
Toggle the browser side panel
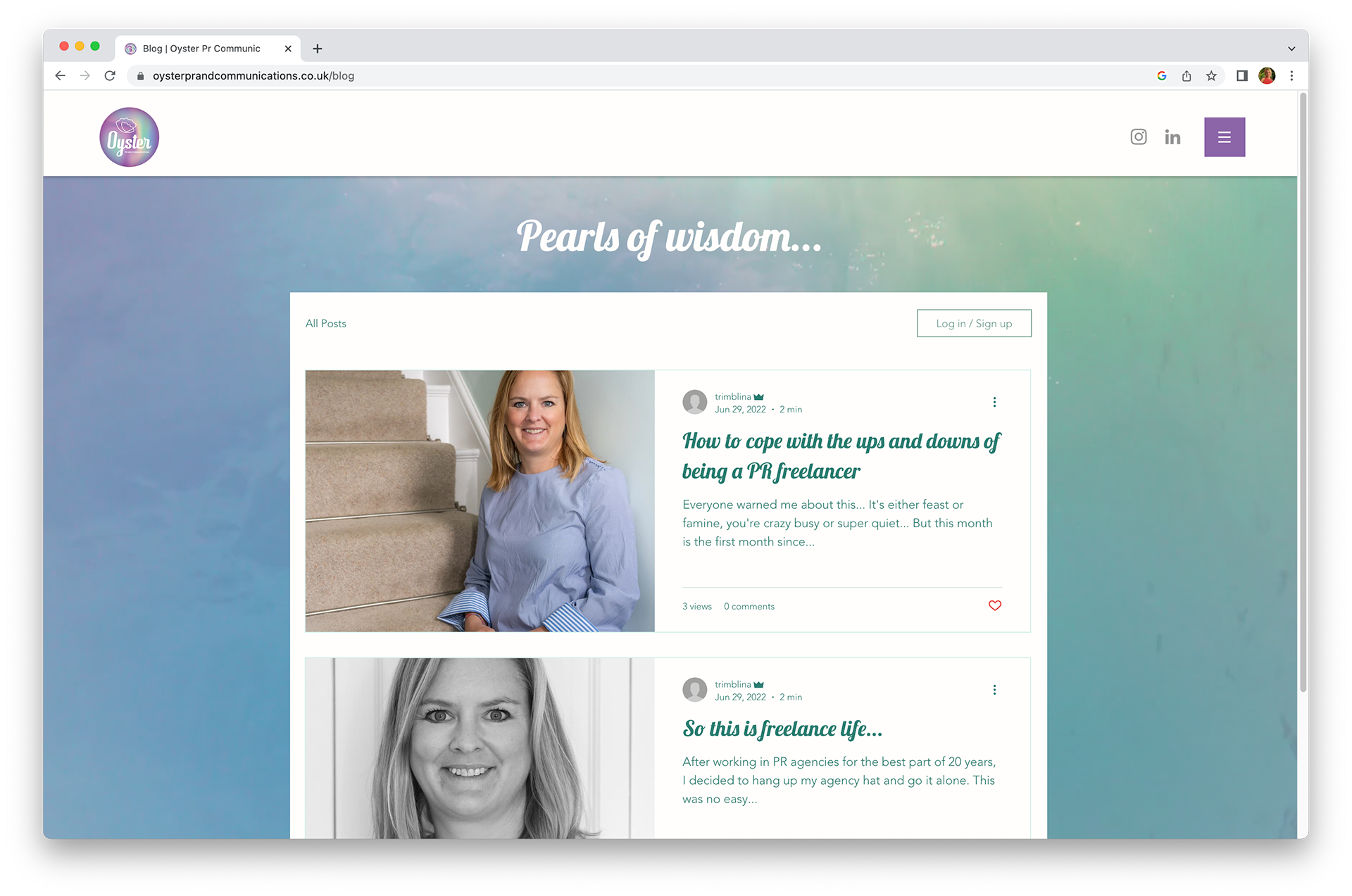(x=1241, y=76)
